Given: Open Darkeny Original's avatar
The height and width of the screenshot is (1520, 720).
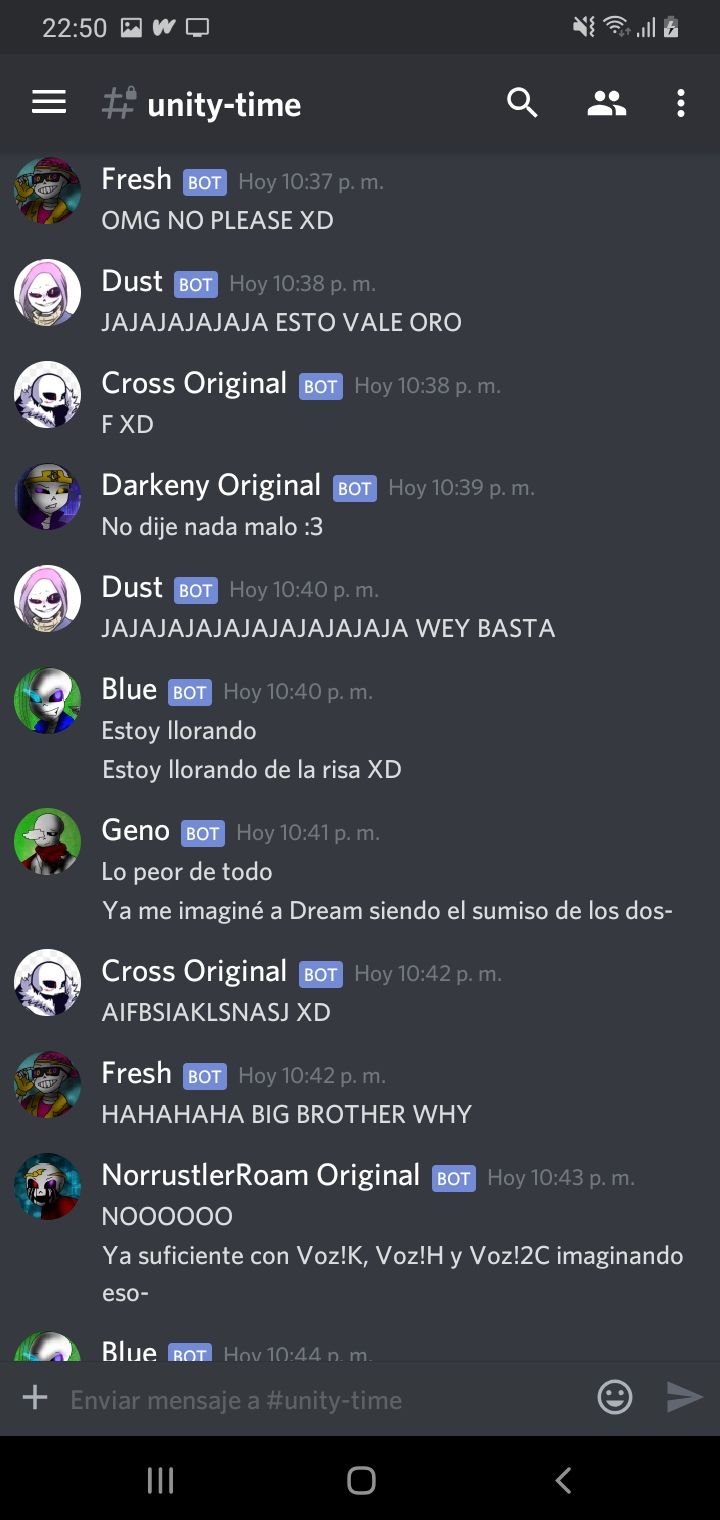Looking at the screenshot, I should tap(47, 496).
